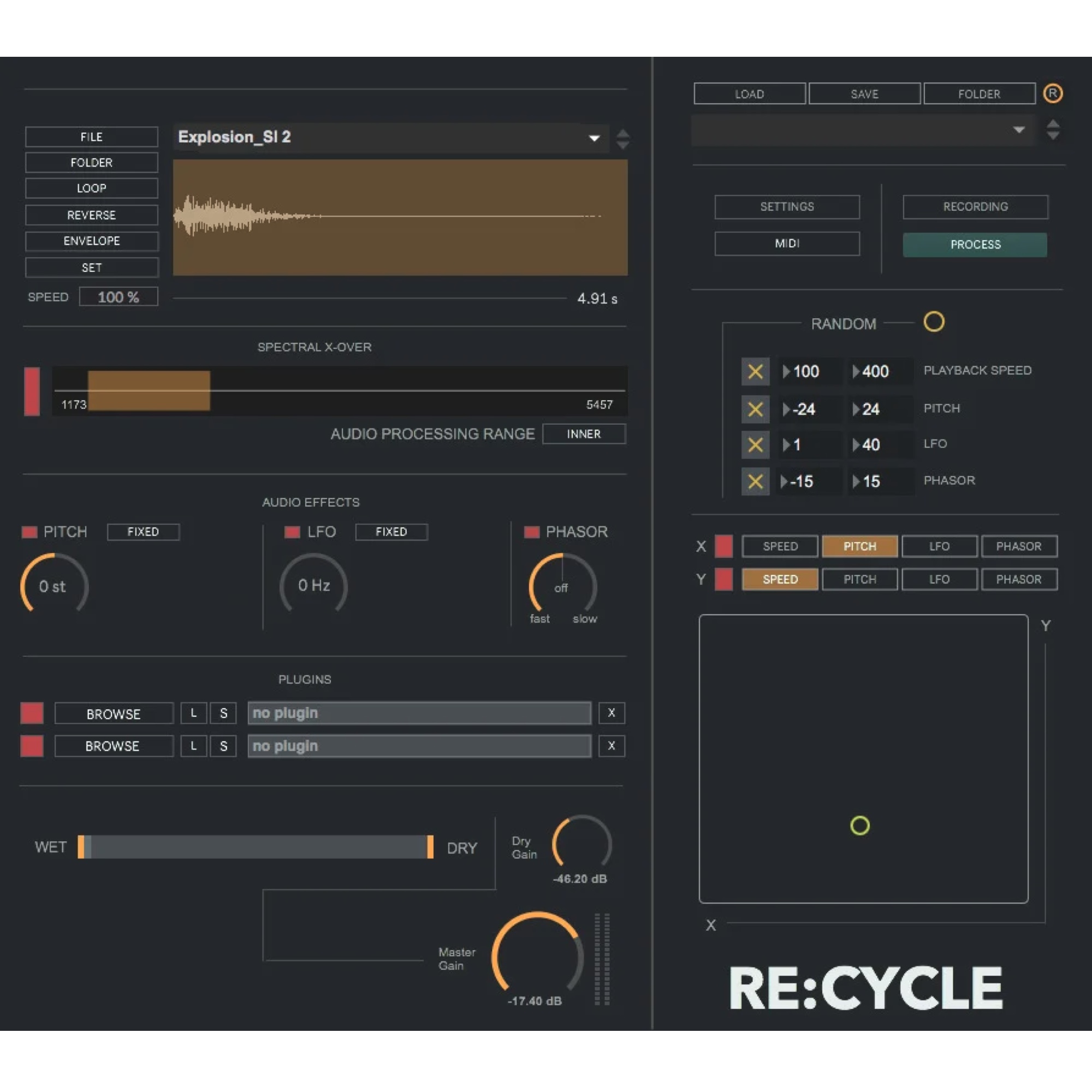Screen dimensions: 1092x1092
Task: Enable the second plugin slot red square
Action: pos(32,746)
